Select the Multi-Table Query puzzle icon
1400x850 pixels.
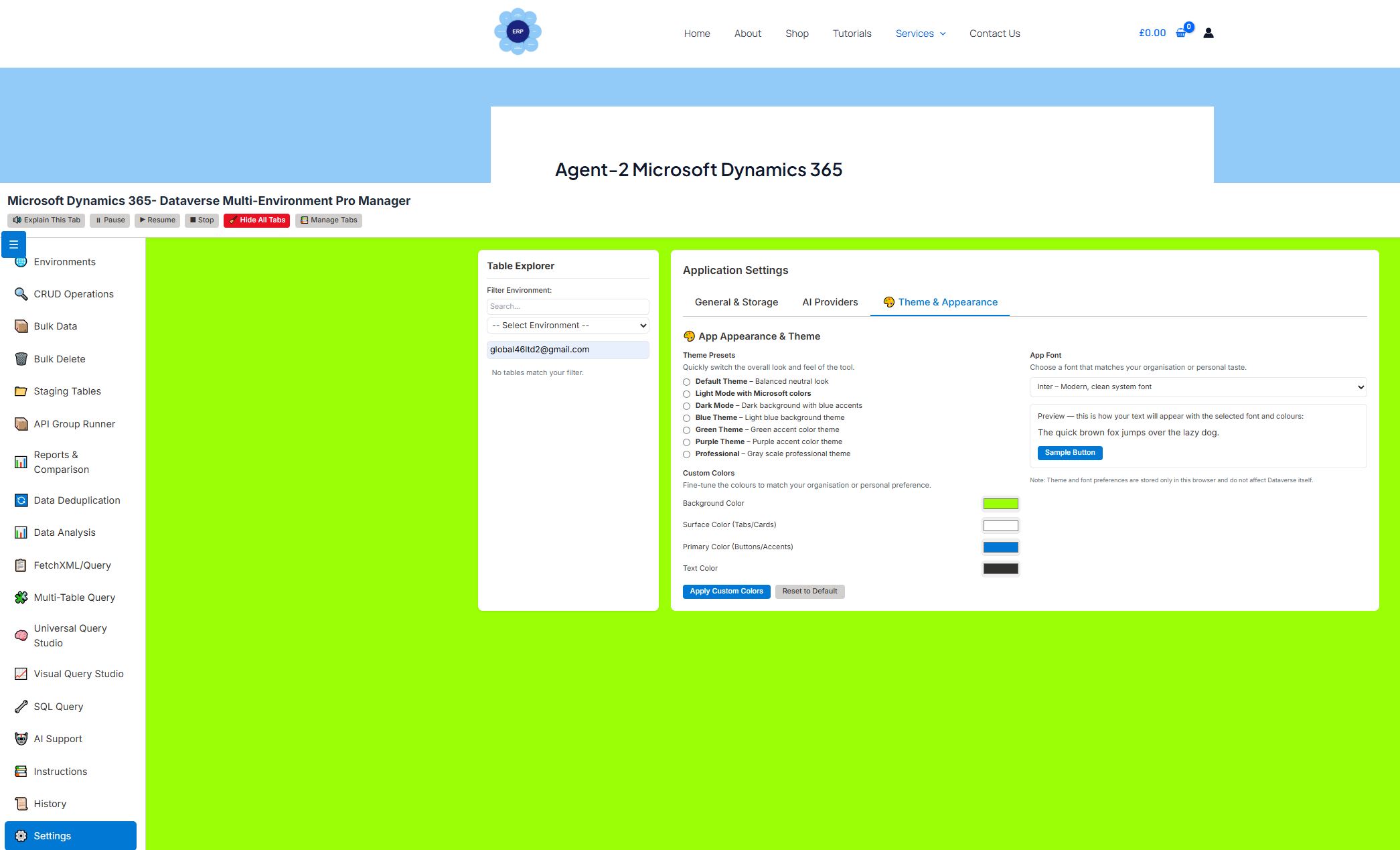coord(21,597)
